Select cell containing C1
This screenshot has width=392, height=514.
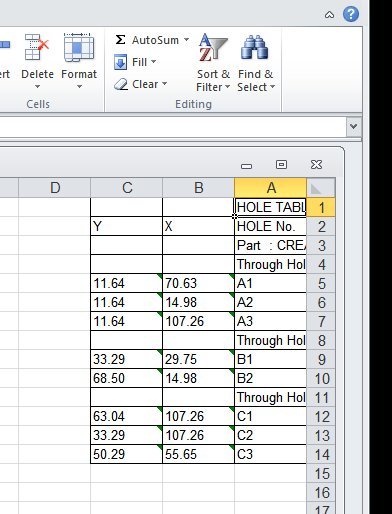[270, 416]
